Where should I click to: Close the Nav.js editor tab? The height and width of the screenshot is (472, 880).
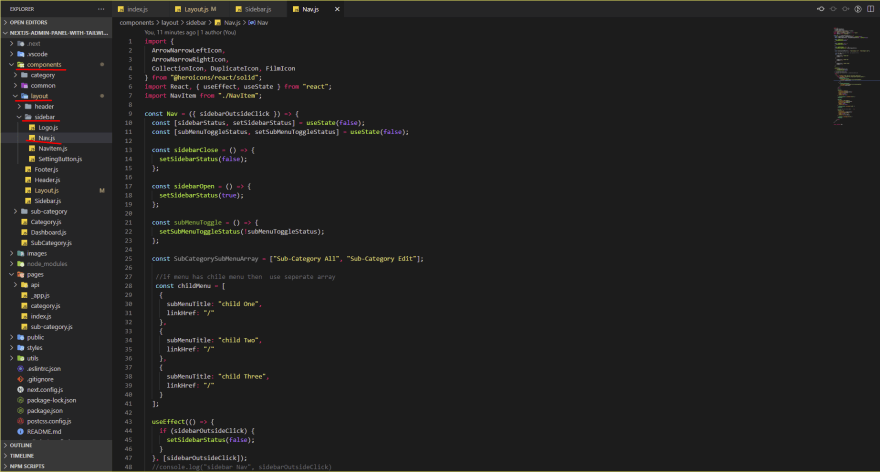click(x=337, y=9)
